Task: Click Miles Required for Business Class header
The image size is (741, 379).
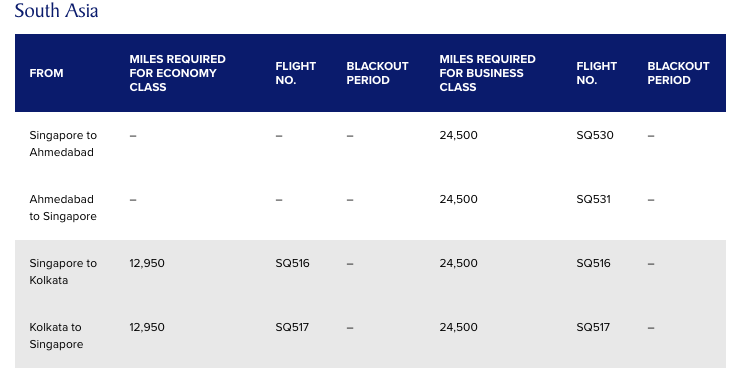Action: 487,73
